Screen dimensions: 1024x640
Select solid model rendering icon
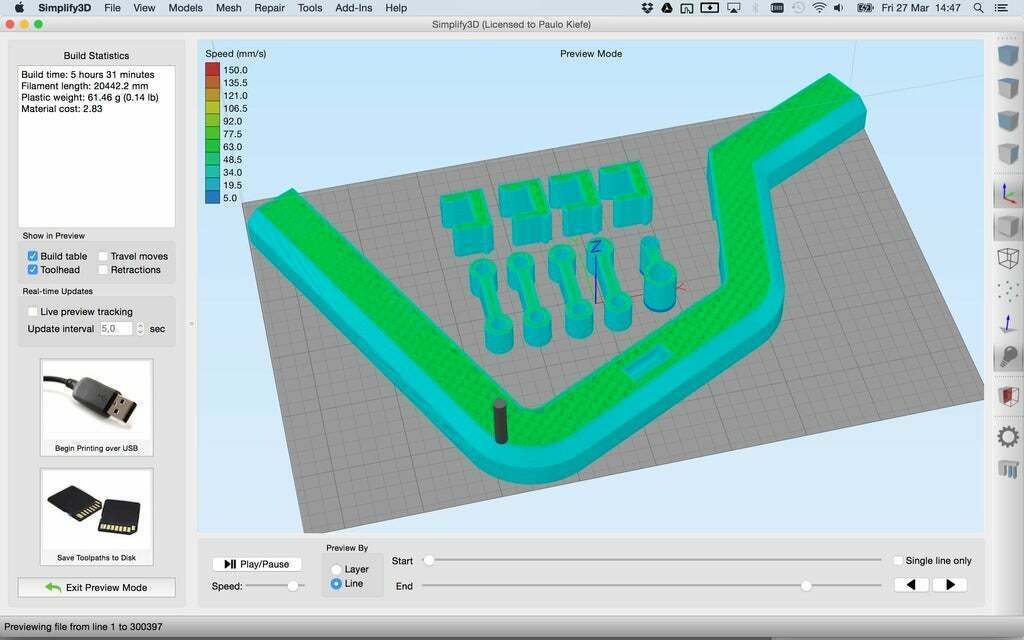coord(1008,227)
